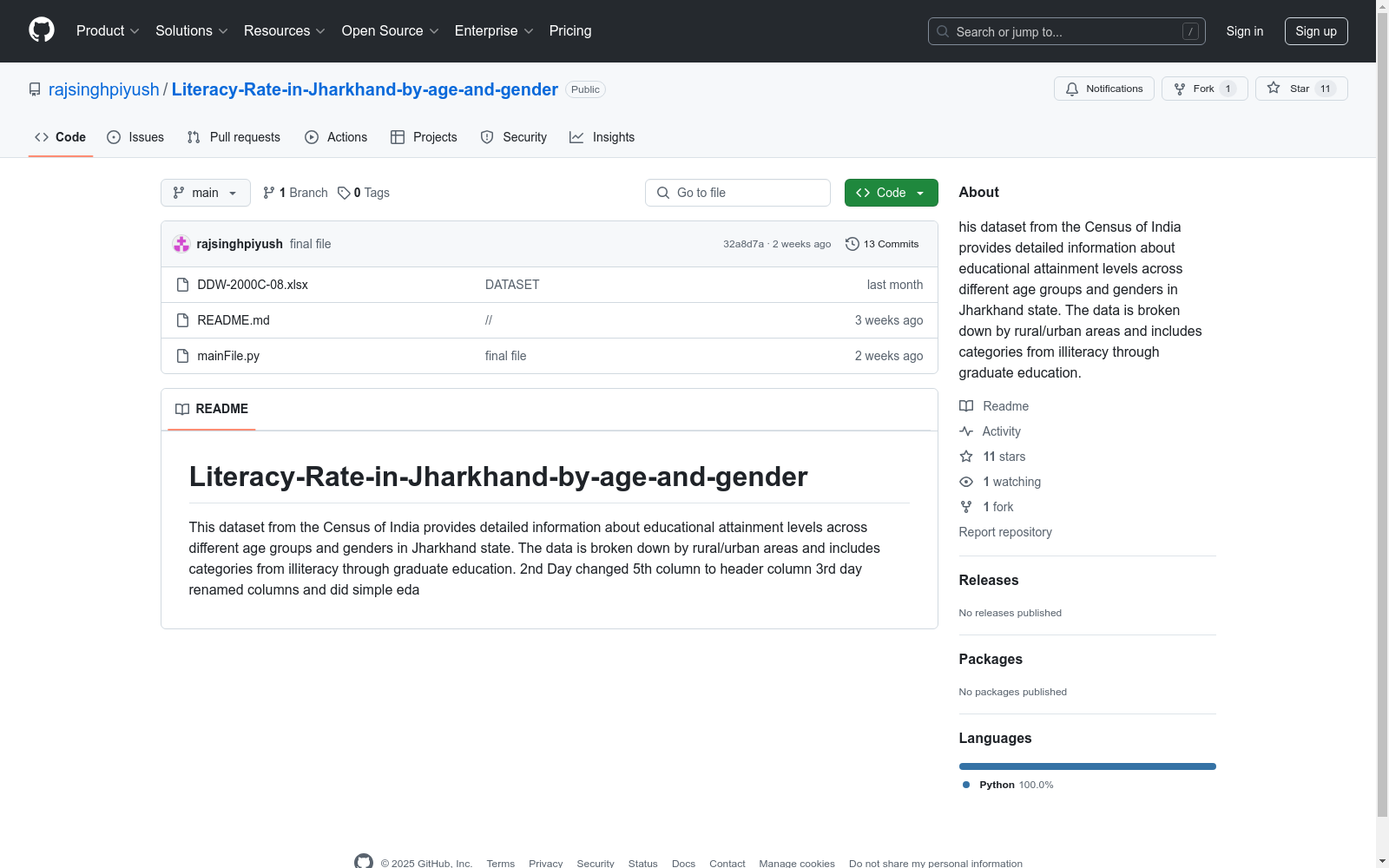Screen dimensions: 1389x868
Task: Click rajsinghpiyush avatar in commit row
Action: click(181, 244)
